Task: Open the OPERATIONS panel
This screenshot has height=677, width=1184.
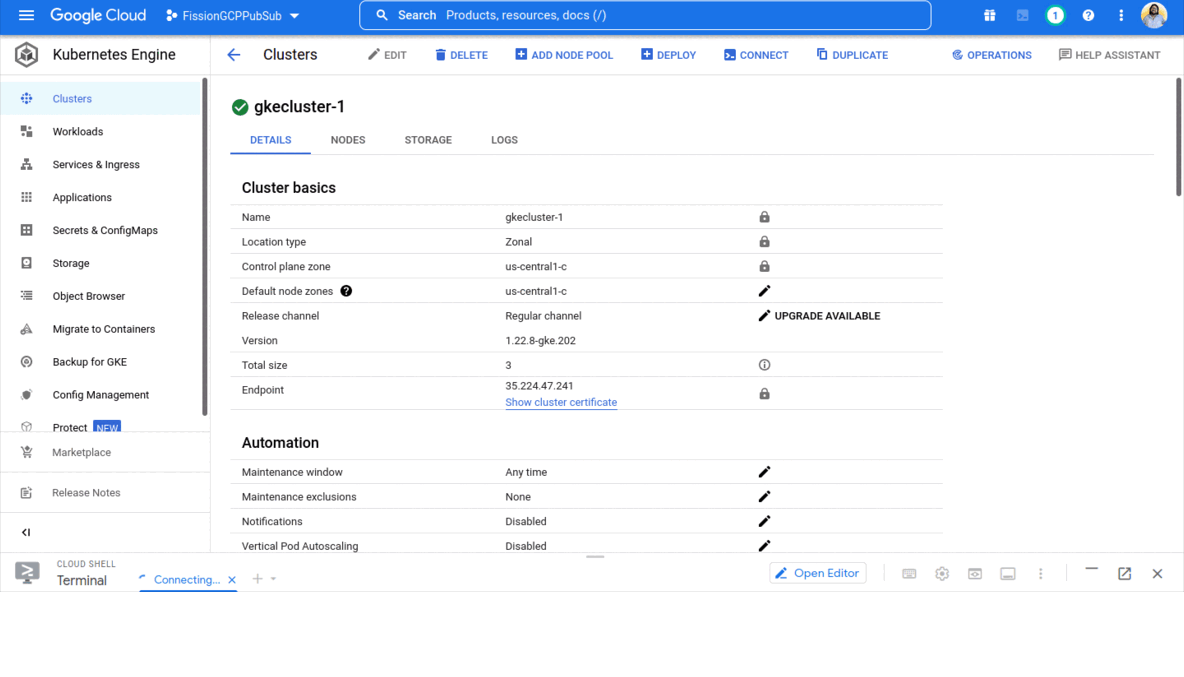Action: pyautogui.click(x=991, y=55)
